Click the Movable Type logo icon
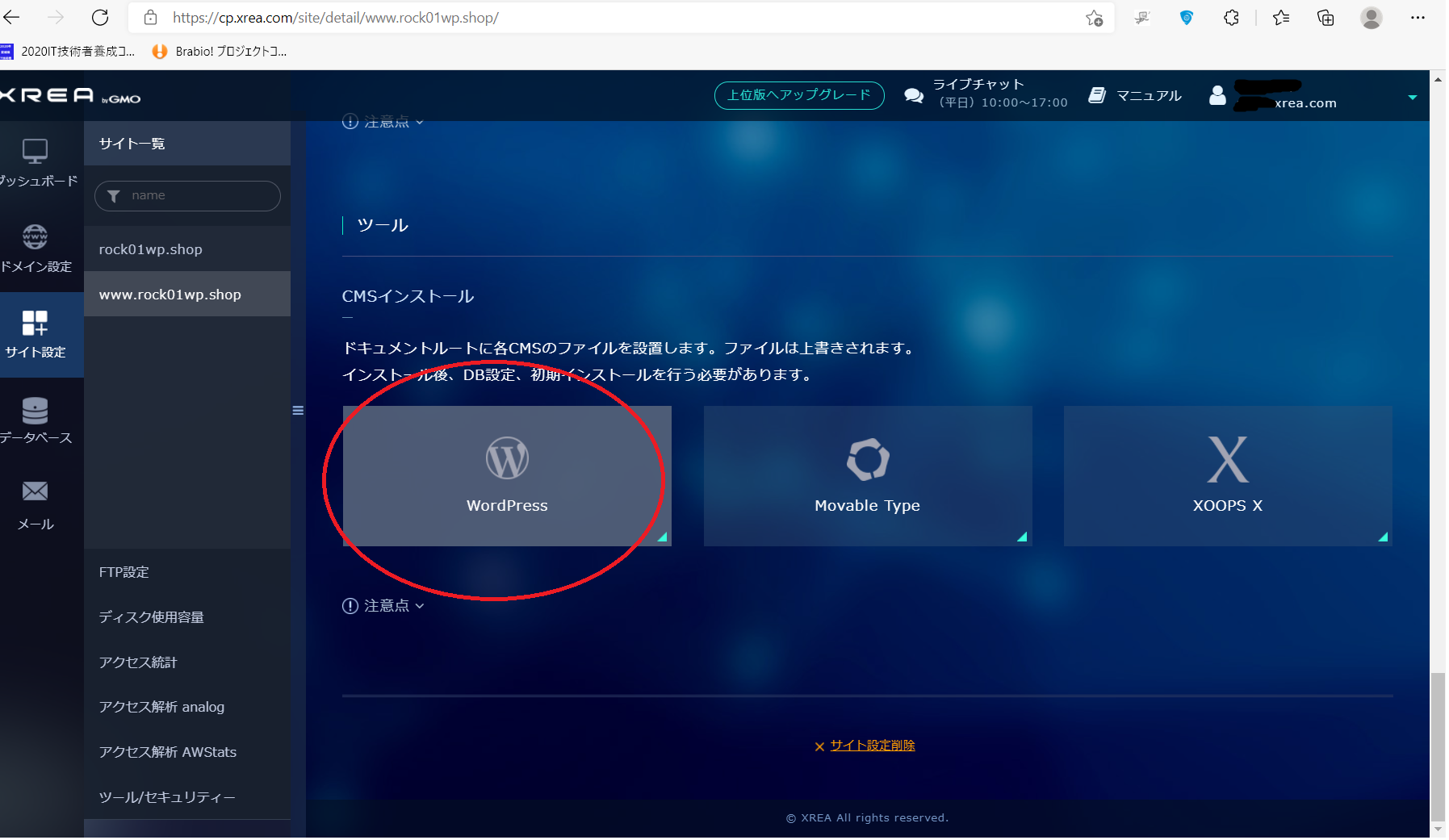 pyautogui.click(x=868, y=458)
